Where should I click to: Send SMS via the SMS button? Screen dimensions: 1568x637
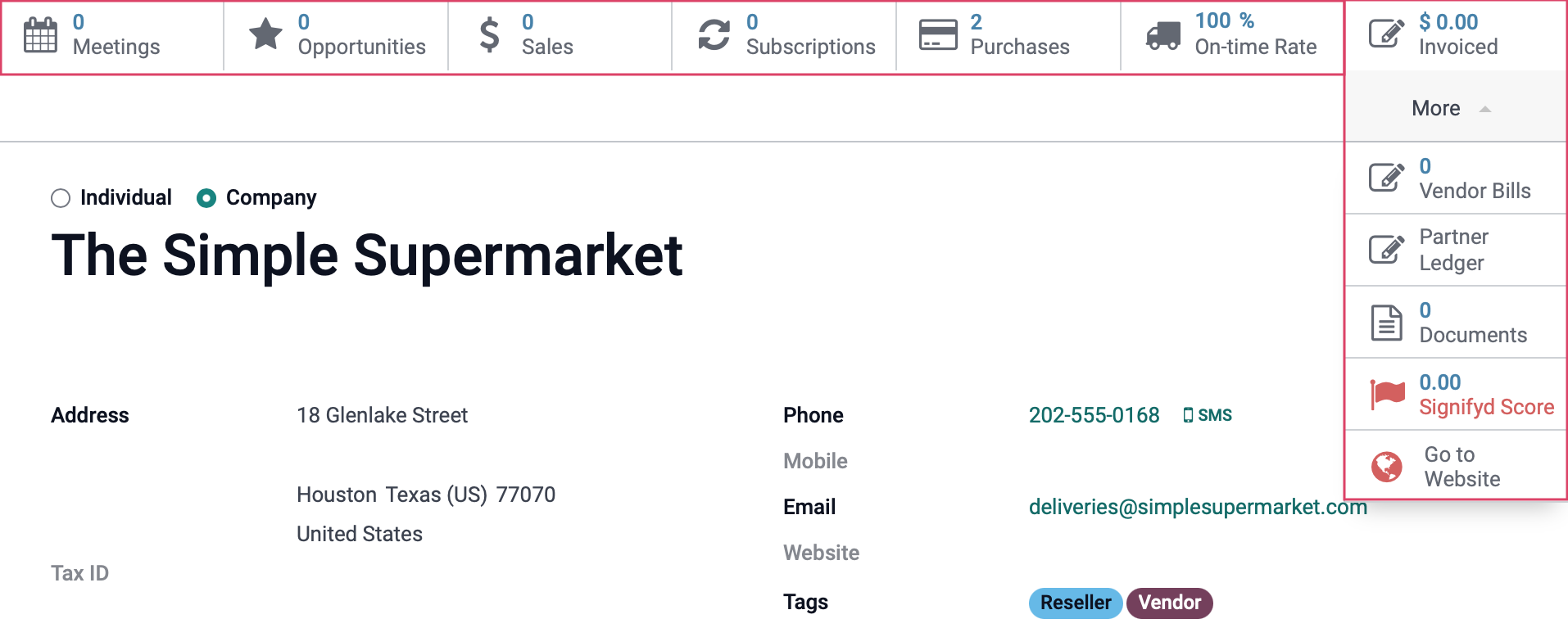pyautogui.click(x=1208, y=415)
